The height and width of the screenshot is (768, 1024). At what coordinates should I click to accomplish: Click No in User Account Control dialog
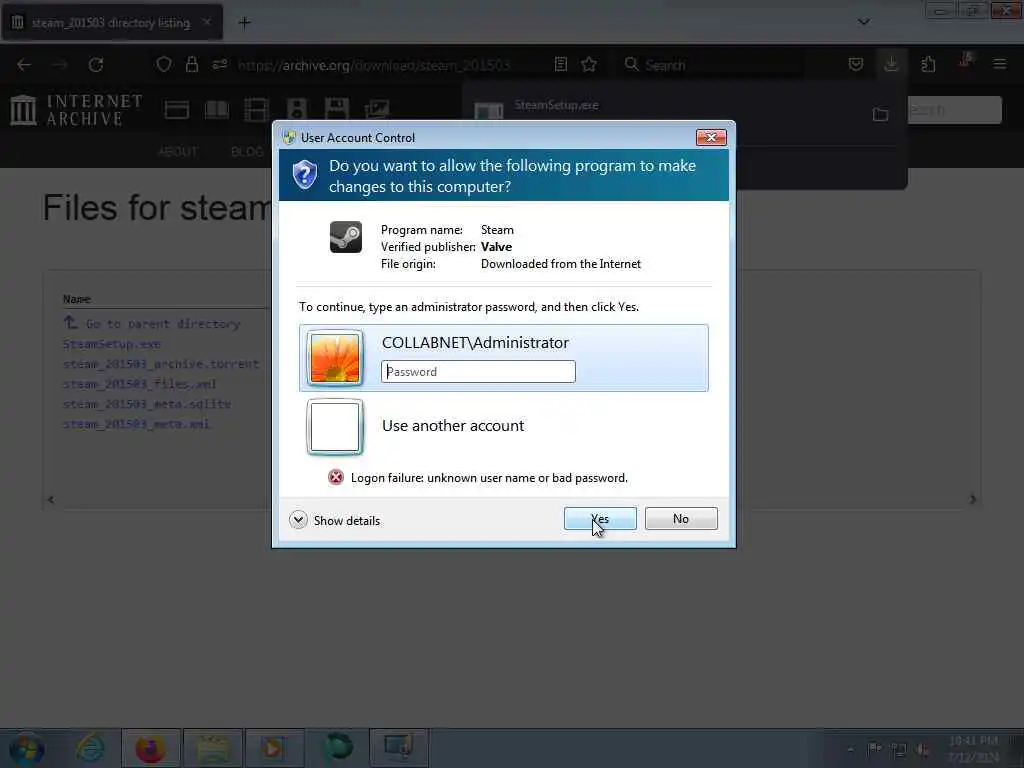680,519
